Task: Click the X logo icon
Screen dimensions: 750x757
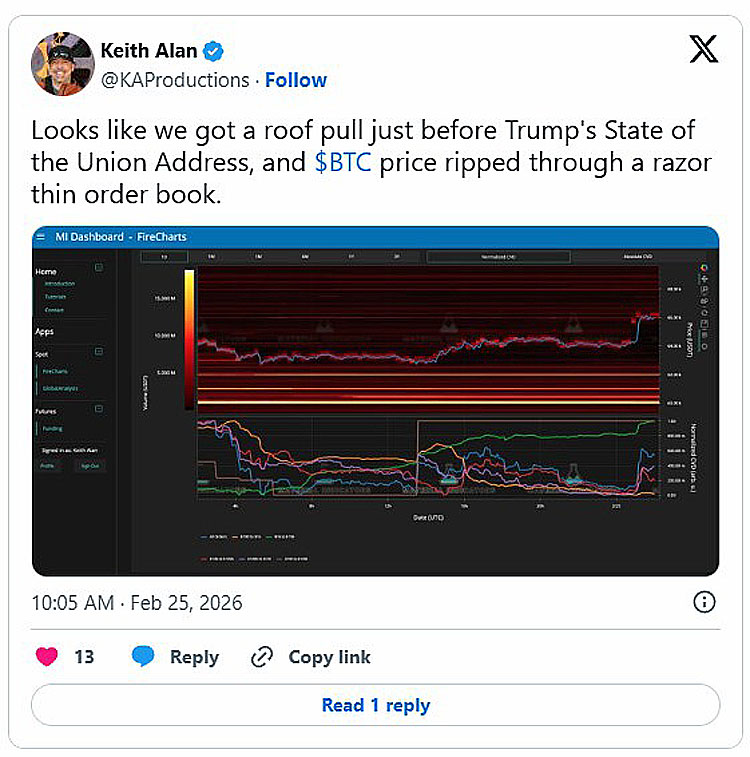Action: pos(704,51)
